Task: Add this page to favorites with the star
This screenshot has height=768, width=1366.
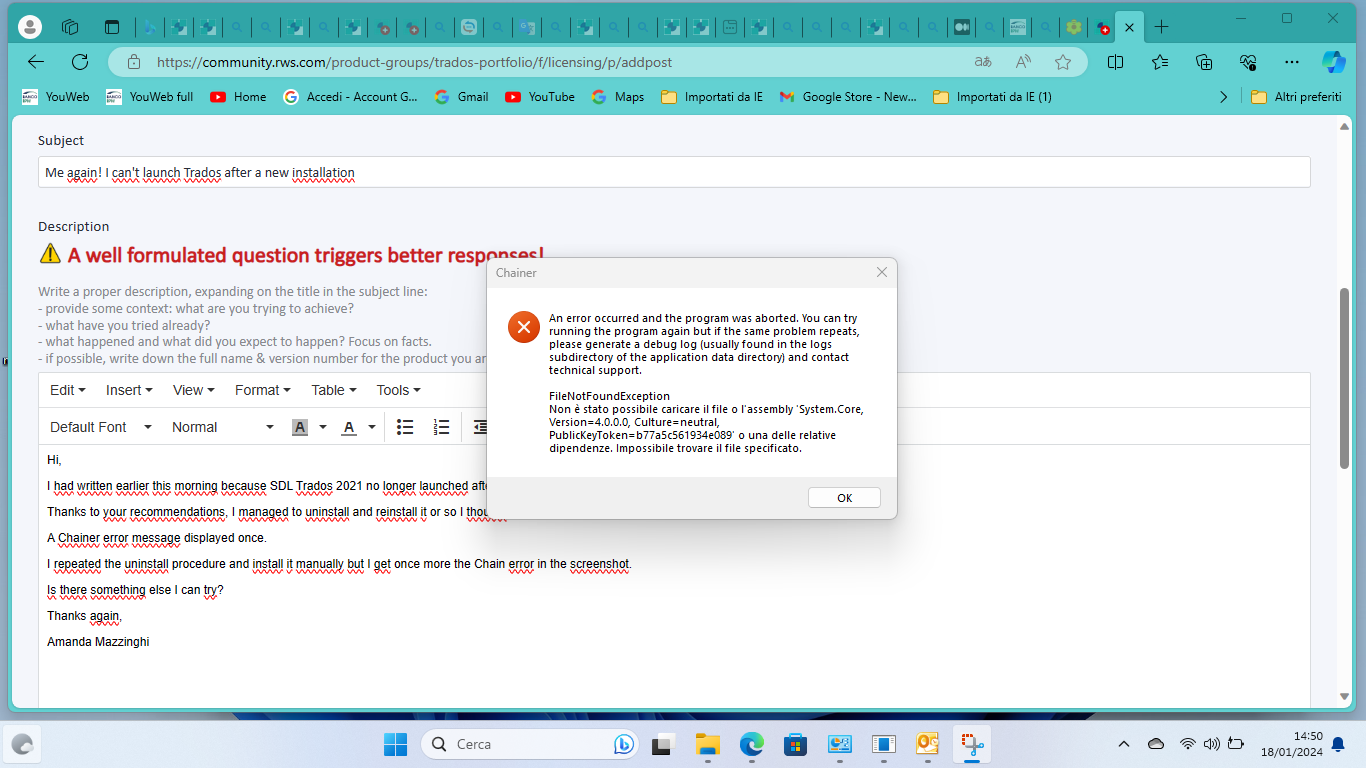Action: [x=1063, y=62]
